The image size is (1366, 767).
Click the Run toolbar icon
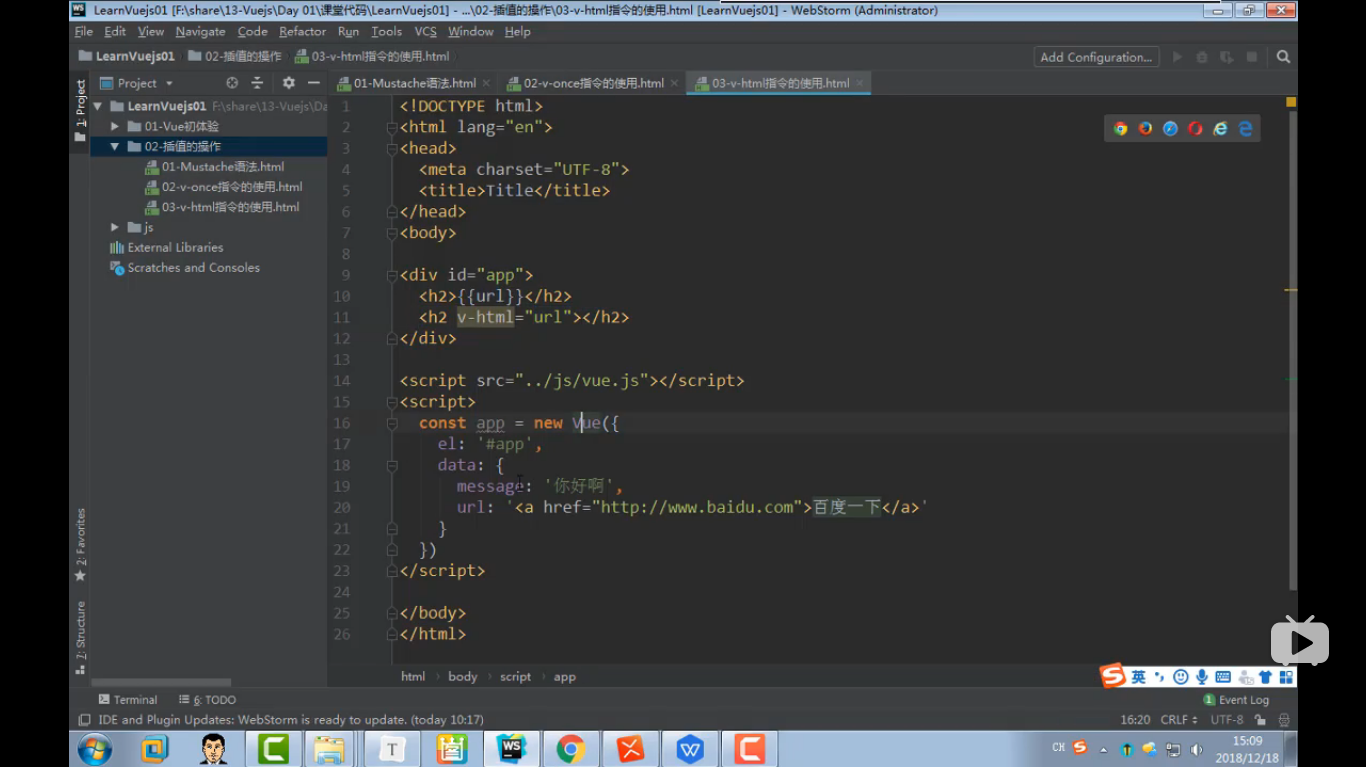tap(1177, 57)
